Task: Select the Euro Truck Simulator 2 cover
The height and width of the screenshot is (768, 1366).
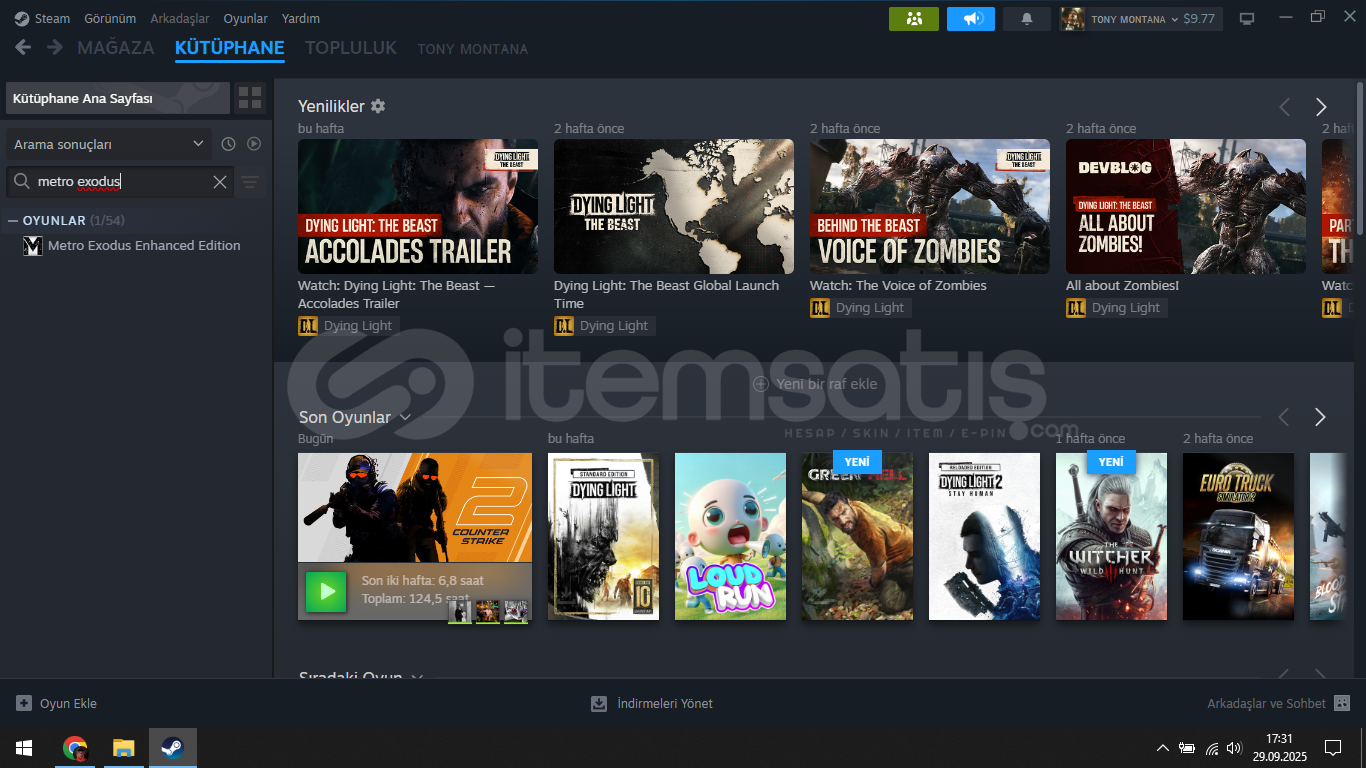Action: [x=1238, y=536]
